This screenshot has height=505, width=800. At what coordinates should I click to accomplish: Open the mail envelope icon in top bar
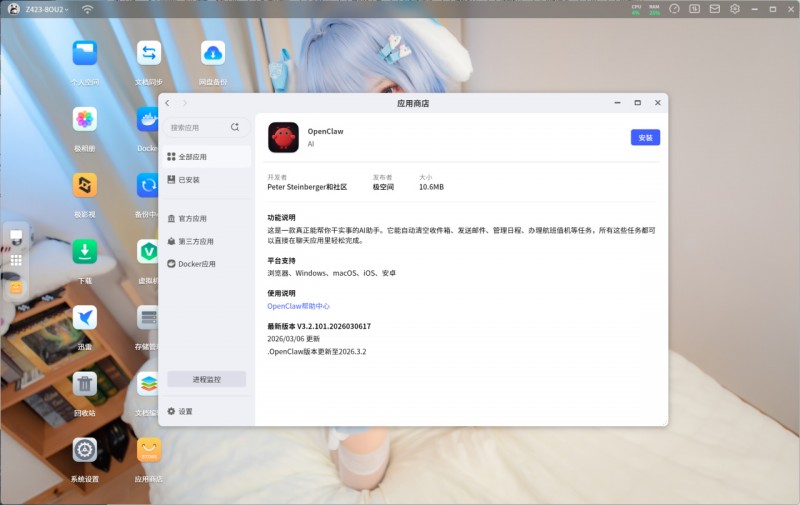(x=715, y=9)
